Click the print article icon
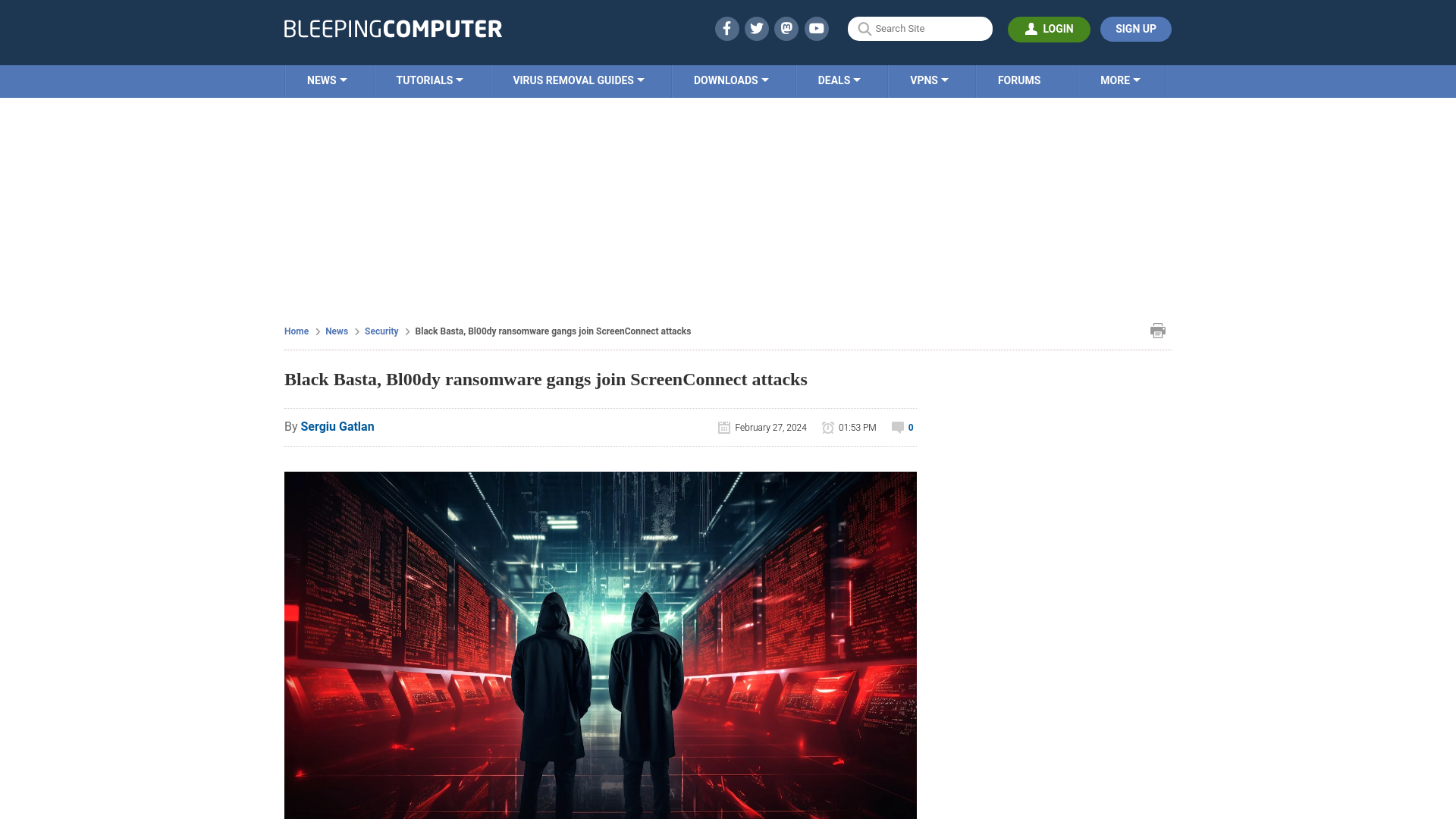The width and height of the screenshot is (1456, 819). coord(1157,330)
